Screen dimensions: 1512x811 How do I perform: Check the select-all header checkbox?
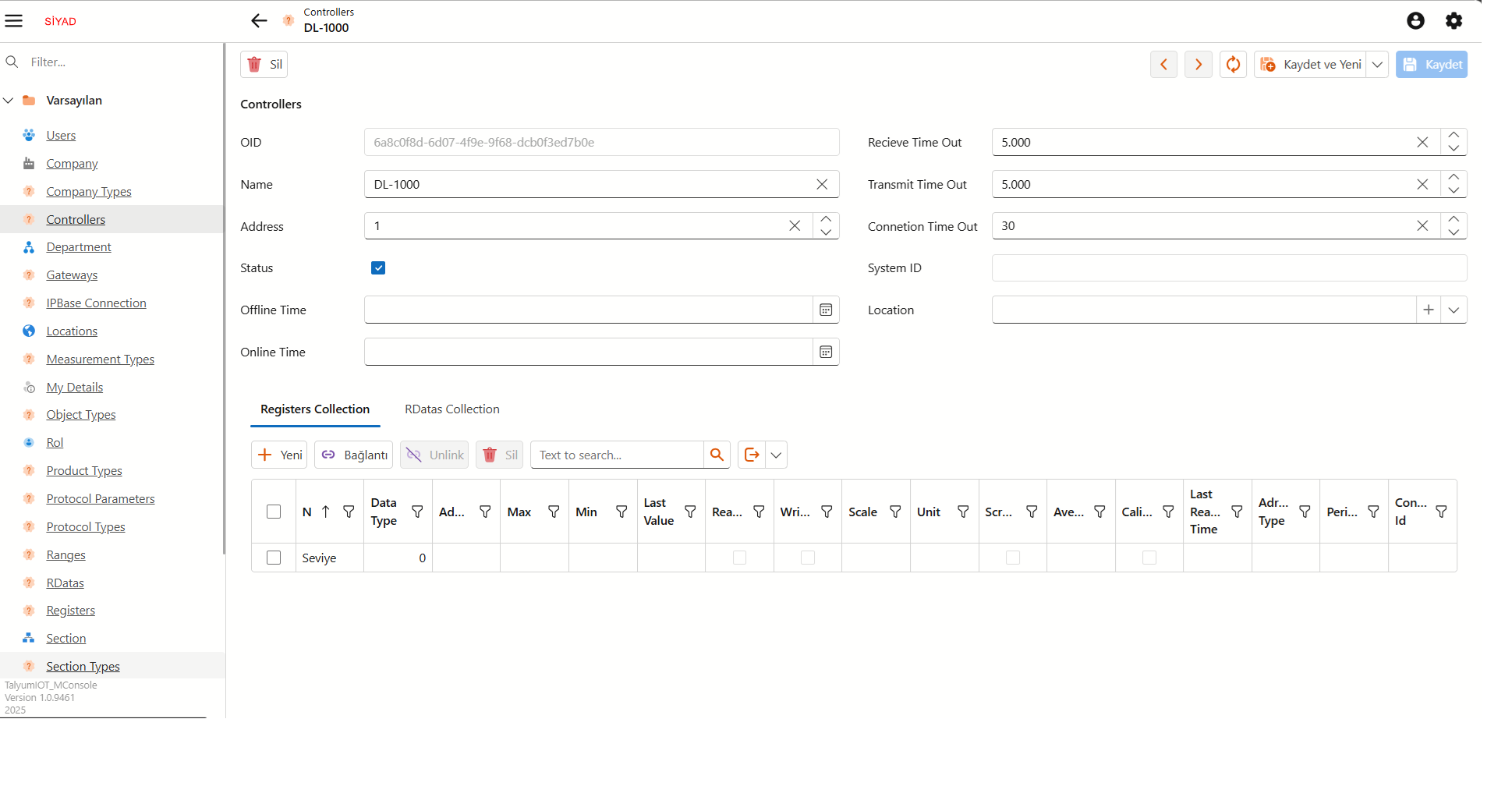click(274, 512)
